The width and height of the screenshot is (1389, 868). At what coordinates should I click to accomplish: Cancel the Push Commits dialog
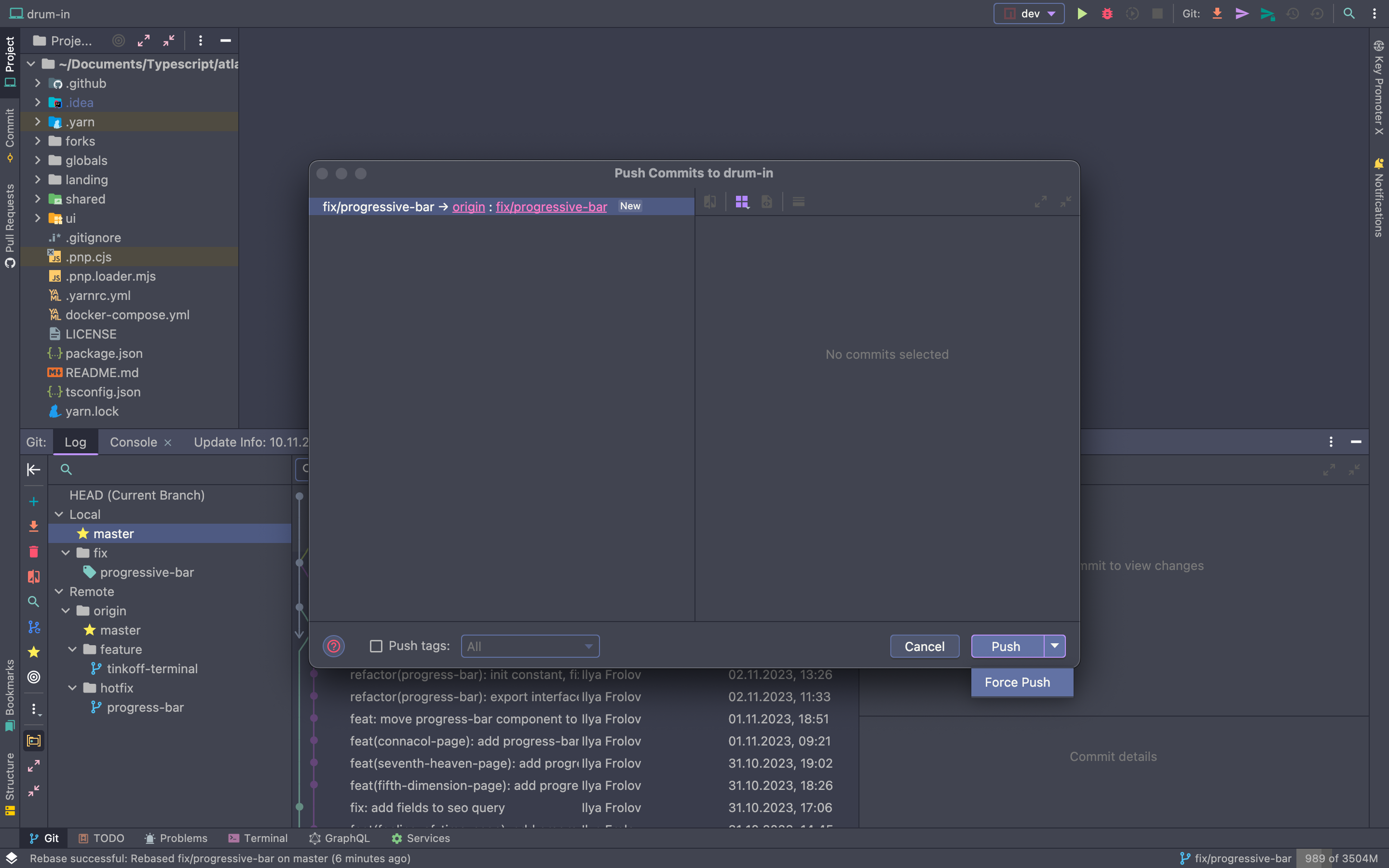[x=925, y=646]
